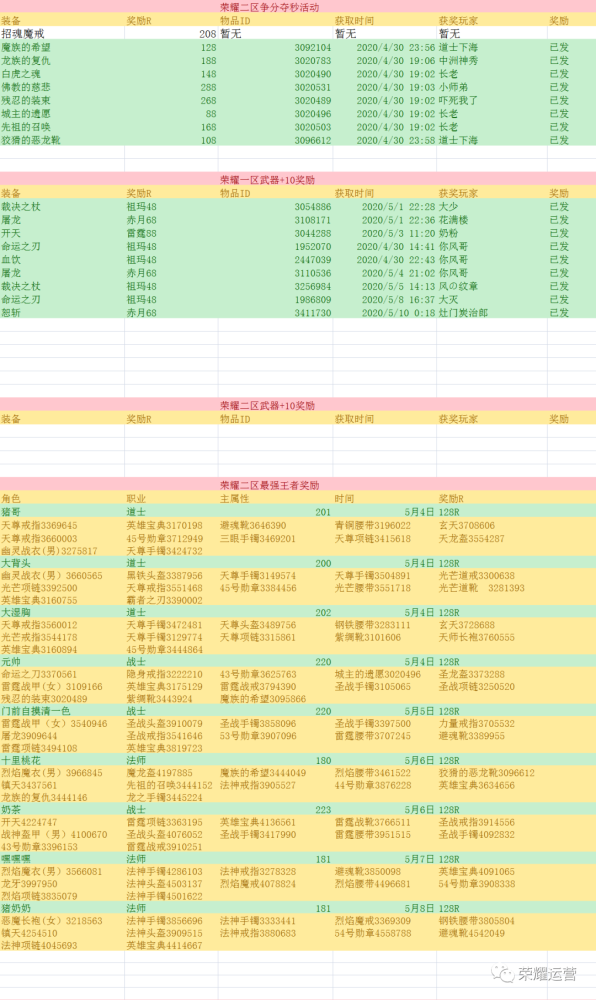Select the cell 隐身戒指3222210

tap(164, 674)
